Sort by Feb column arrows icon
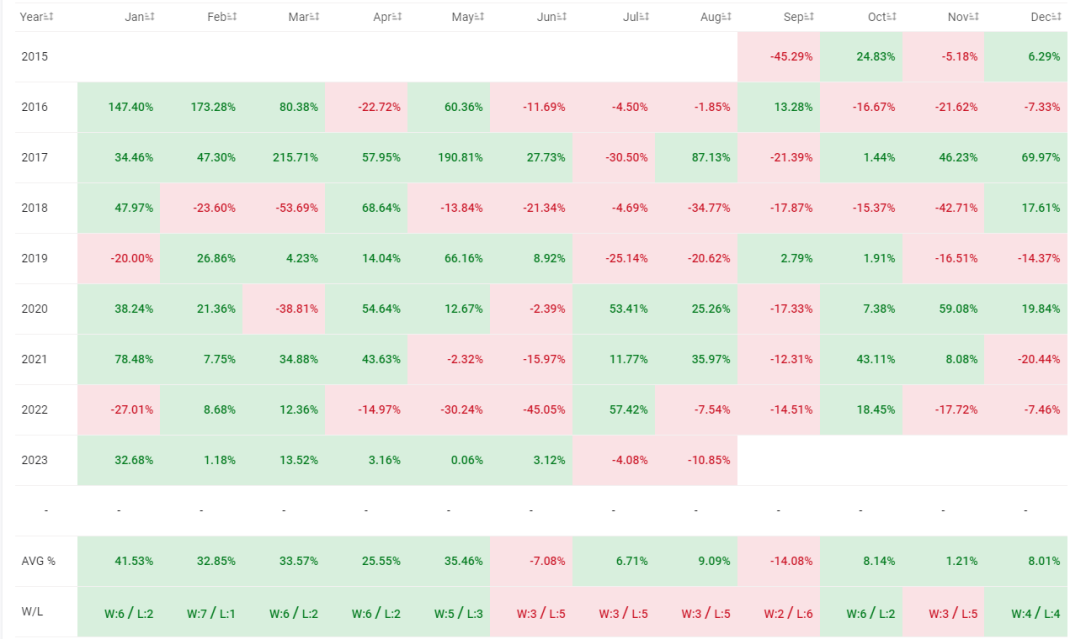 [x=232, y=17]
